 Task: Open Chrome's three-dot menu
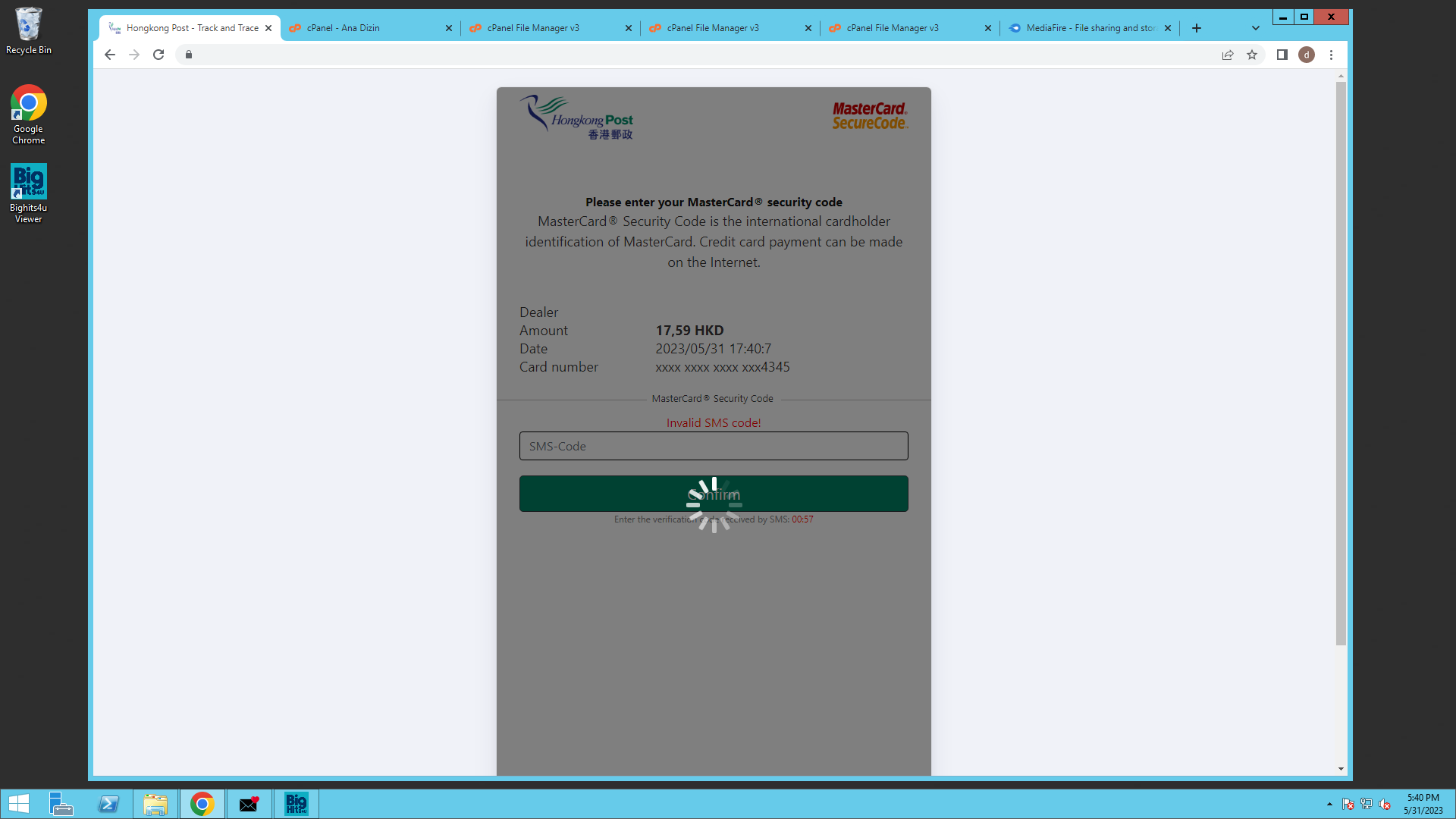pyautogui.click(x=1331, y=55)
